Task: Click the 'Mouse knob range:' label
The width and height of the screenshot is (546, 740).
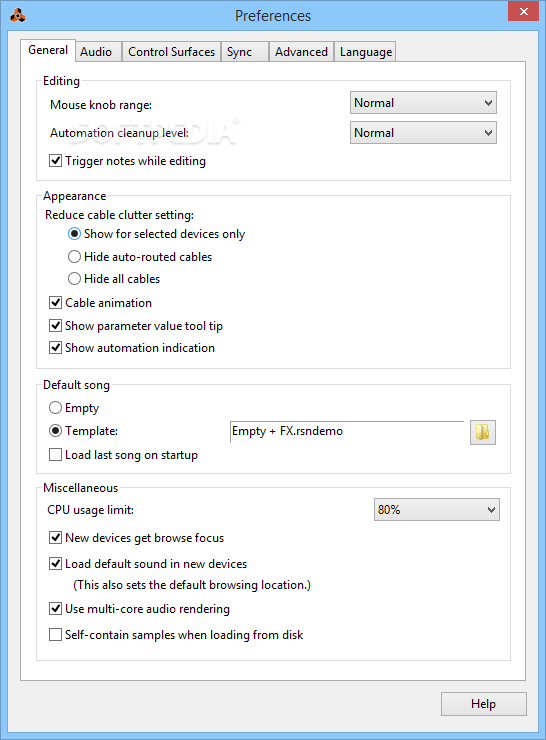Action: coord(101,105)
